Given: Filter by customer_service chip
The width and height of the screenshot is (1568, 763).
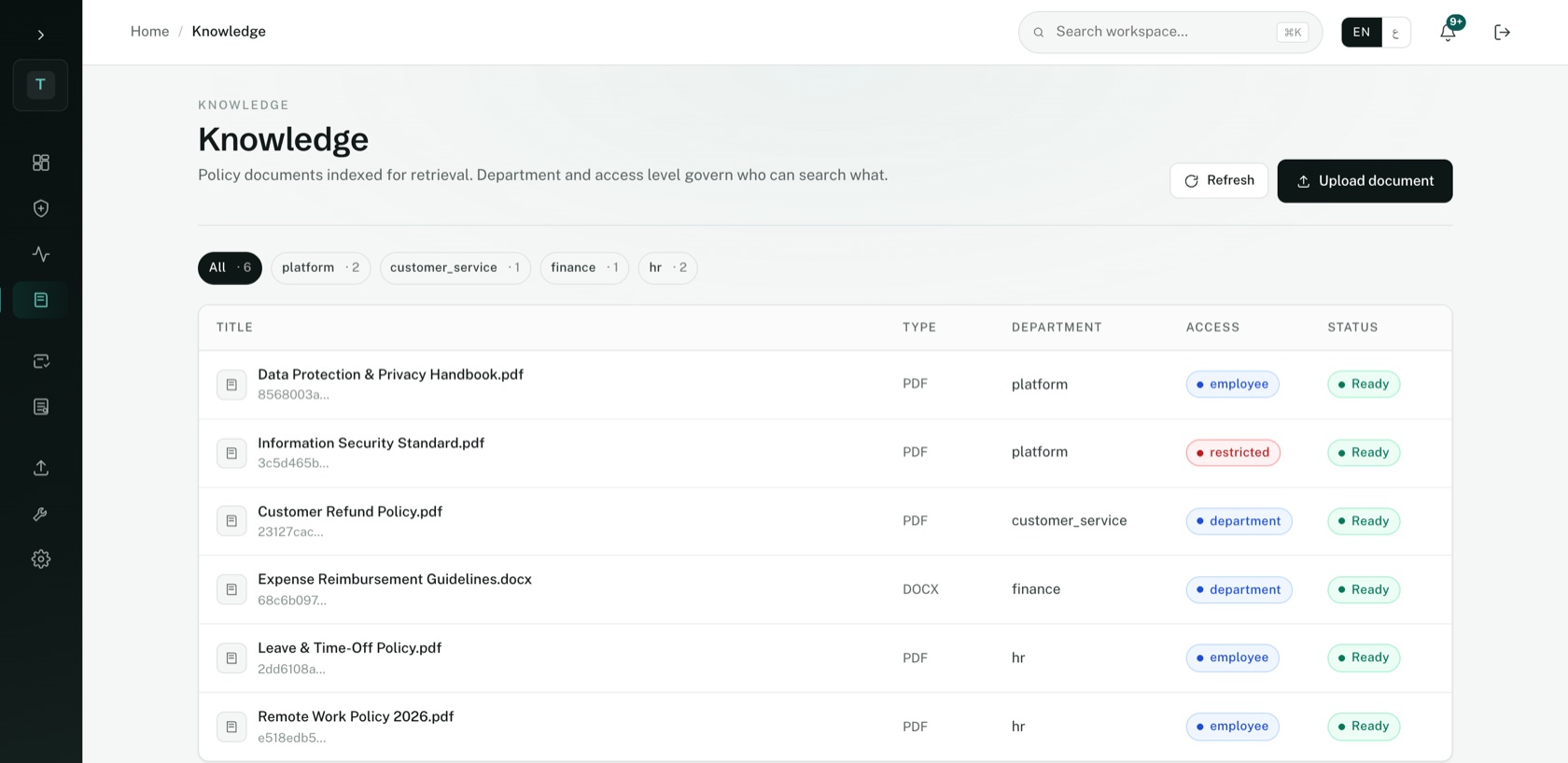Looking at the screenshot, I should tap(455, 268).
